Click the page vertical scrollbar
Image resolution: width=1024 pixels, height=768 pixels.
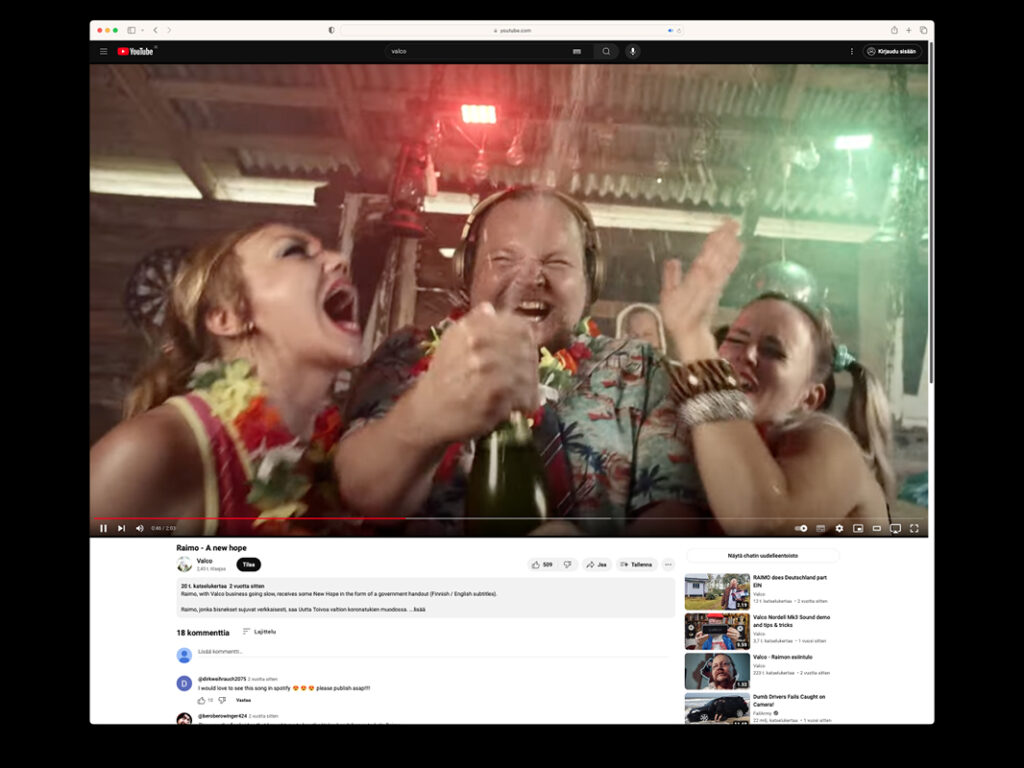(931, 213)
